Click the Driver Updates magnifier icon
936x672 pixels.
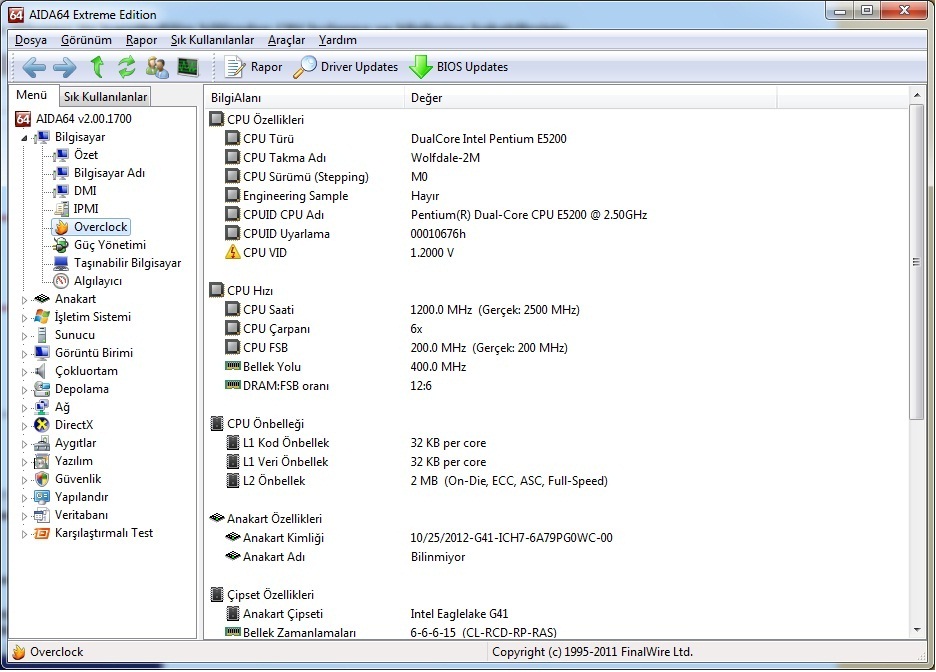point(304,67)
